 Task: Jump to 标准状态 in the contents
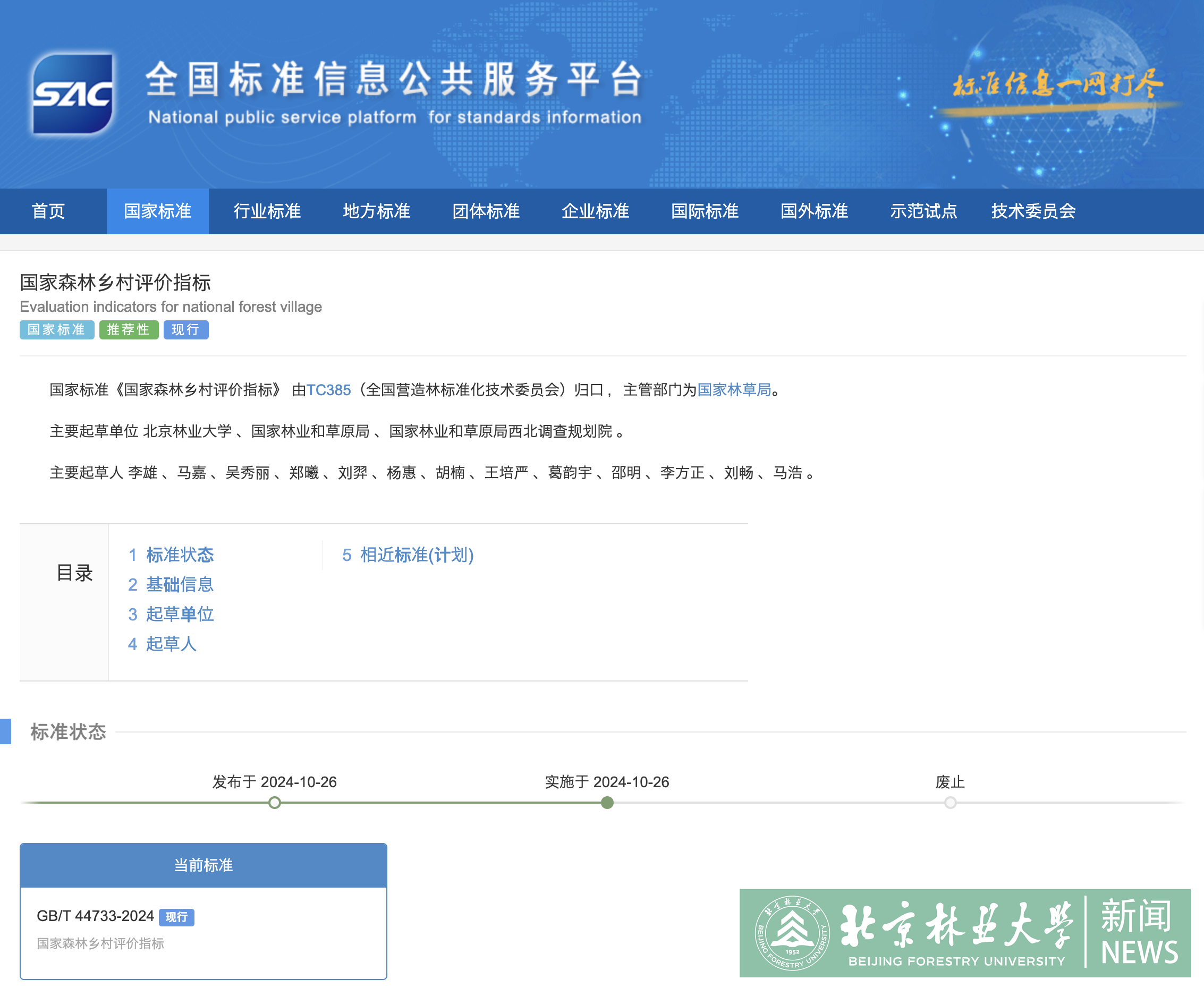(179, 555)
